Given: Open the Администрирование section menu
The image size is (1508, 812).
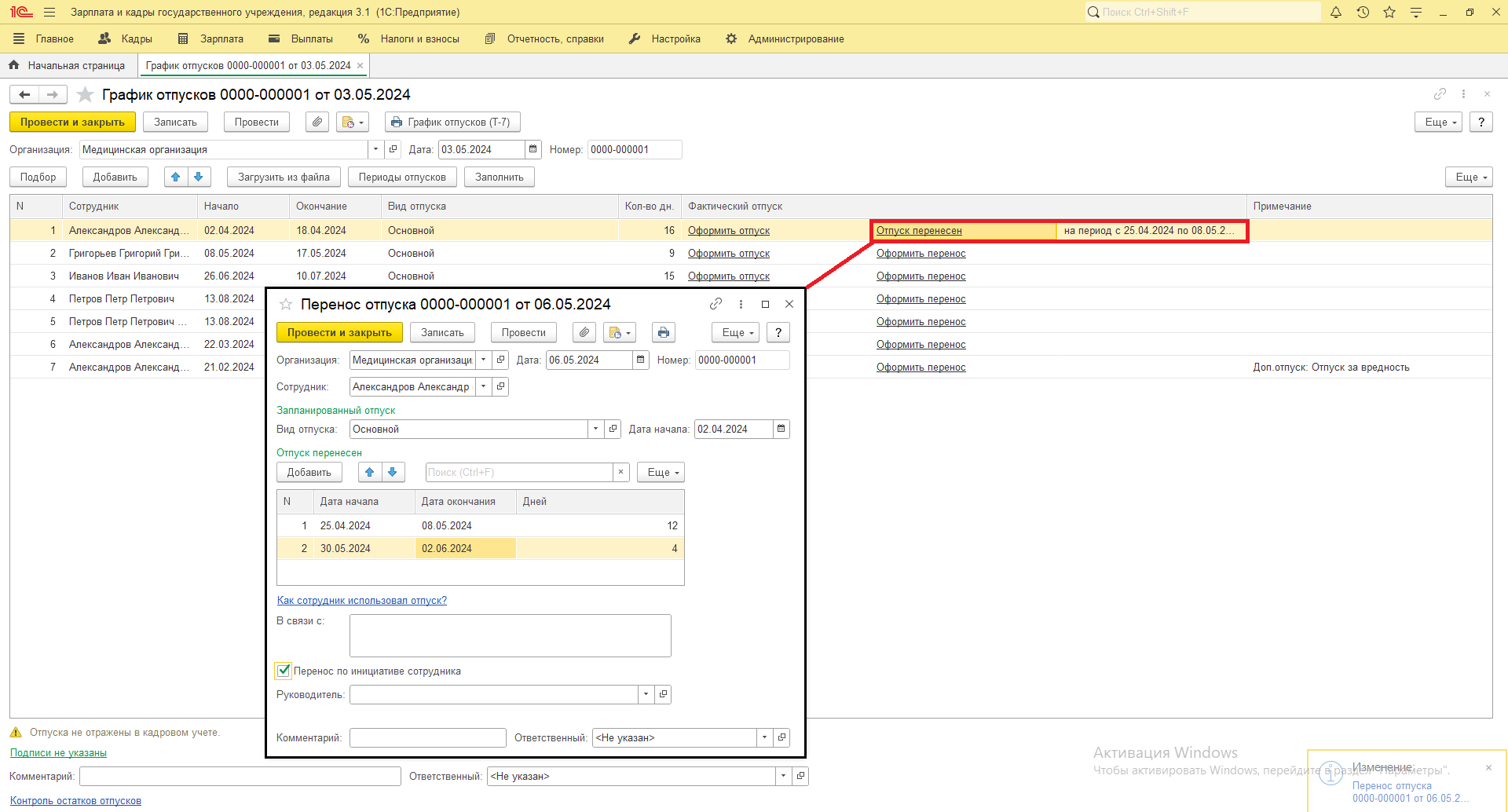Looking at the screenshot, I should 785,39.
